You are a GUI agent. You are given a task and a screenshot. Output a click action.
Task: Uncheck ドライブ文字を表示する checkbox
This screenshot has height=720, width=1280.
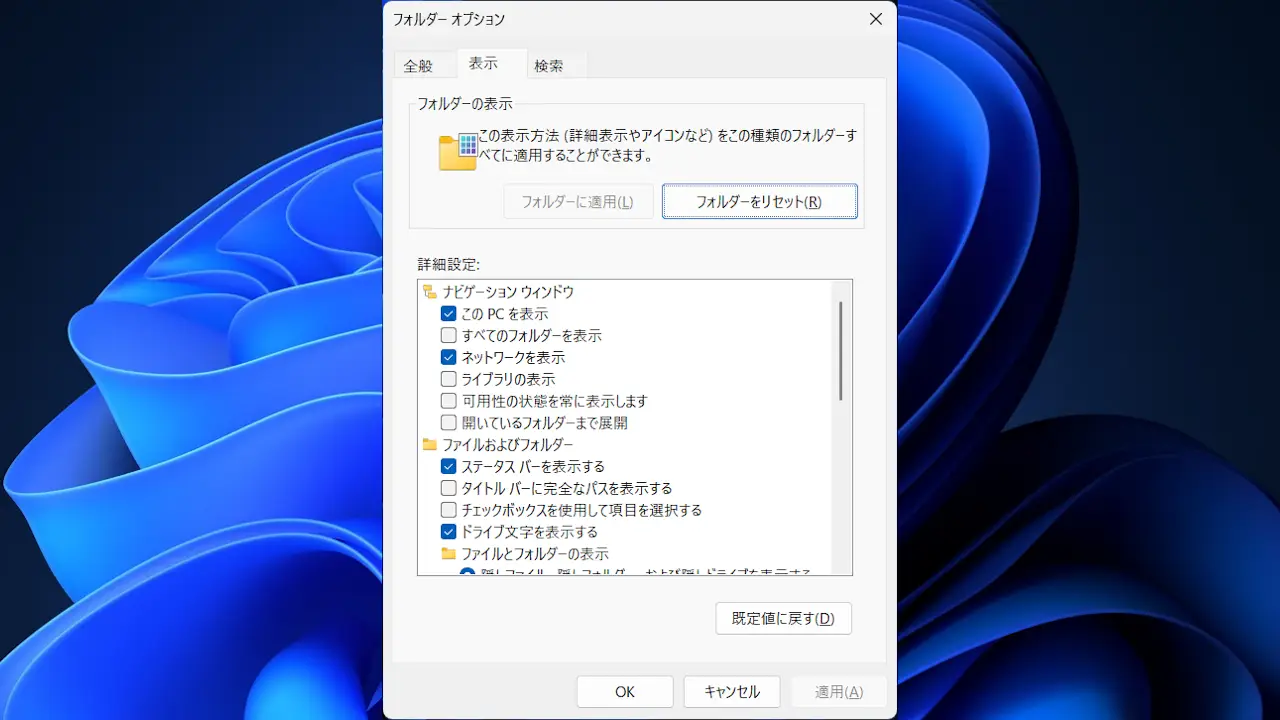point(448,532)
